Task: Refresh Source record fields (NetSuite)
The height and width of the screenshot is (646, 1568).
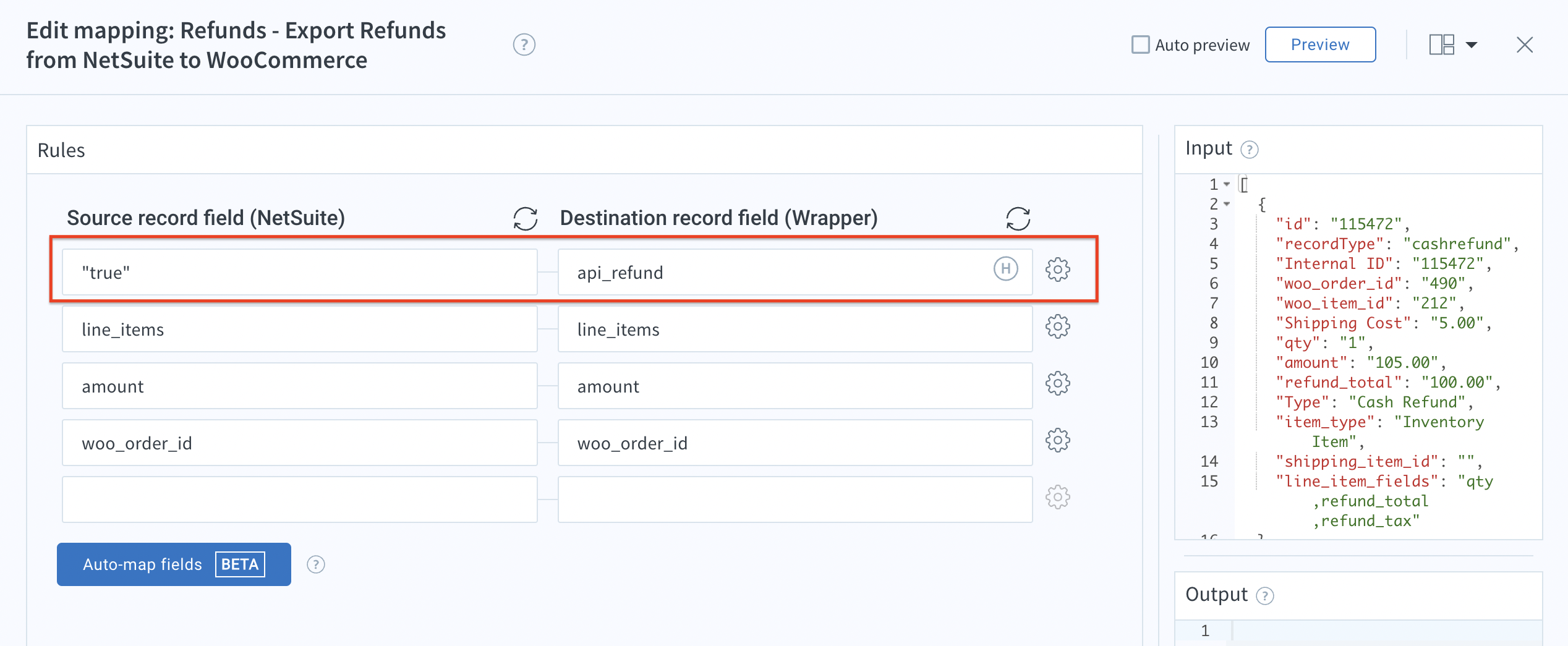Action: click(x=526, y=218)
